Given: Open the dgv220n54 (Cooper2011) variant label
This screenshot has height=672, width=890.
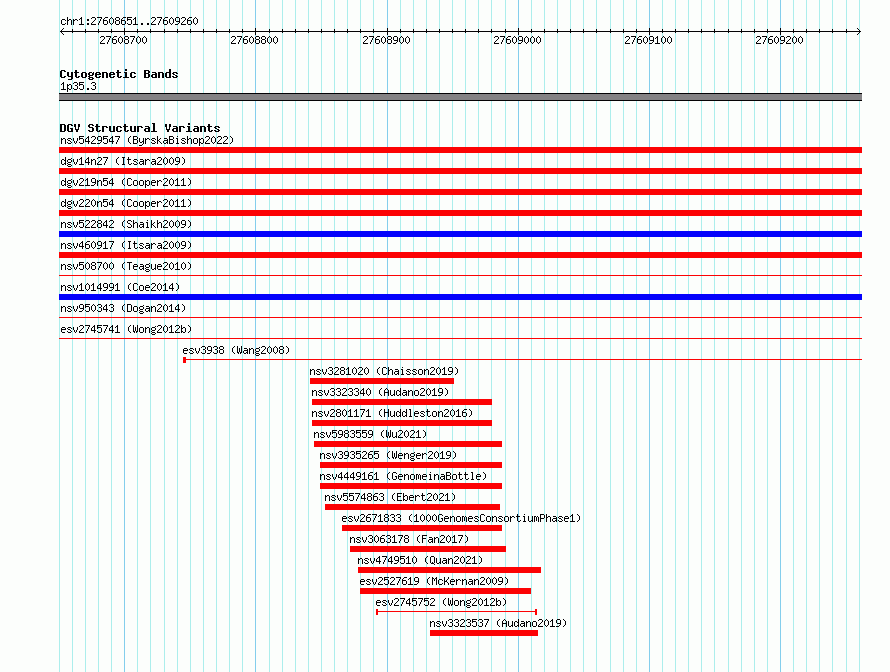Looking at the screenshot, I should click(x=126, y=203).
